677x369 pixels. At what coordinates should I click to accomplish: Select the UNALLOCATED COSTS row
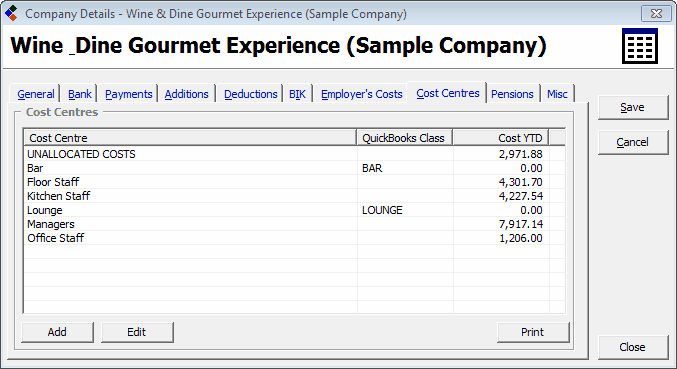tap(294, 154)
